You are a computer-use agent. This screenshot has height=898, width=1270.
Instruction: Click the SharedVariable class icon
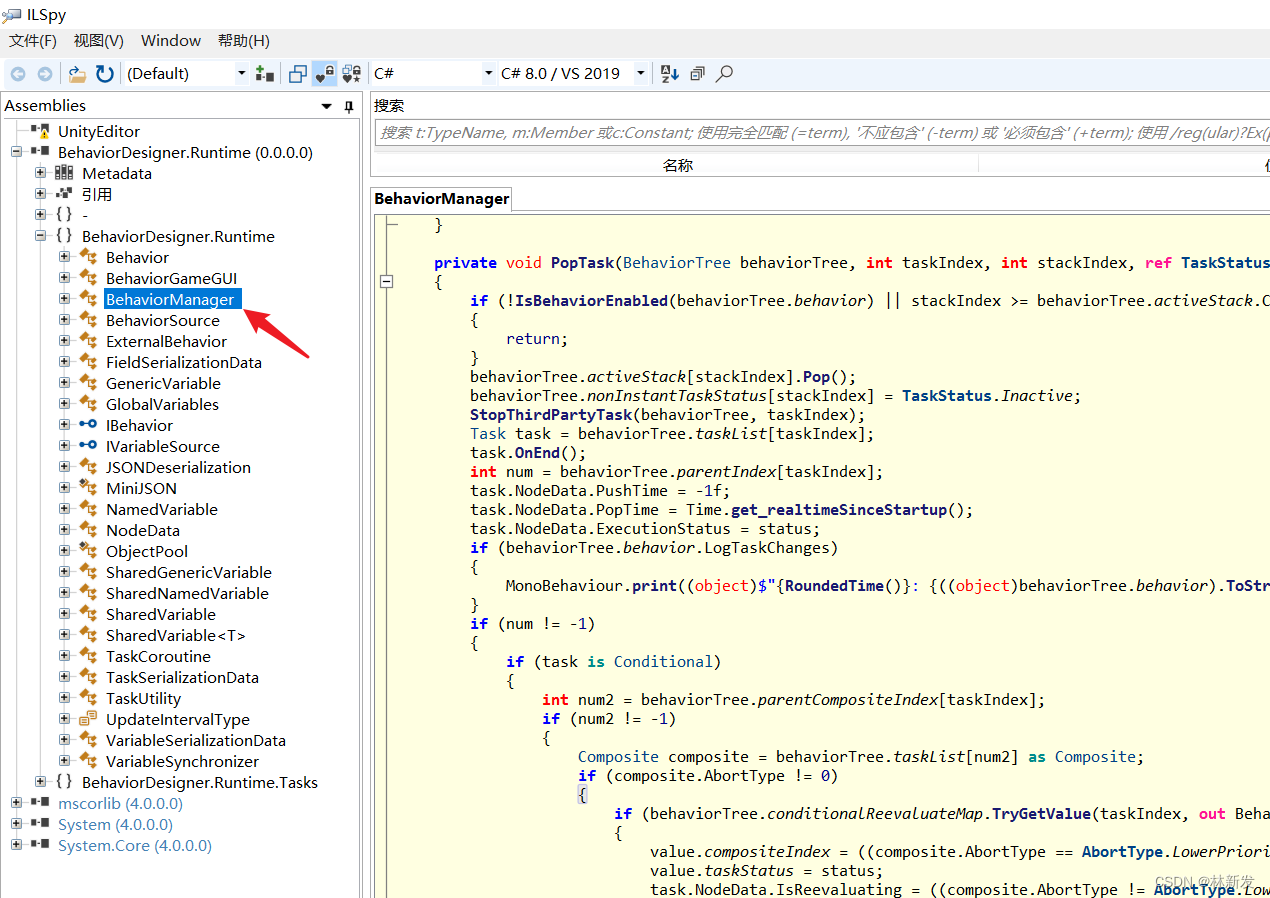tap(88, 614)
